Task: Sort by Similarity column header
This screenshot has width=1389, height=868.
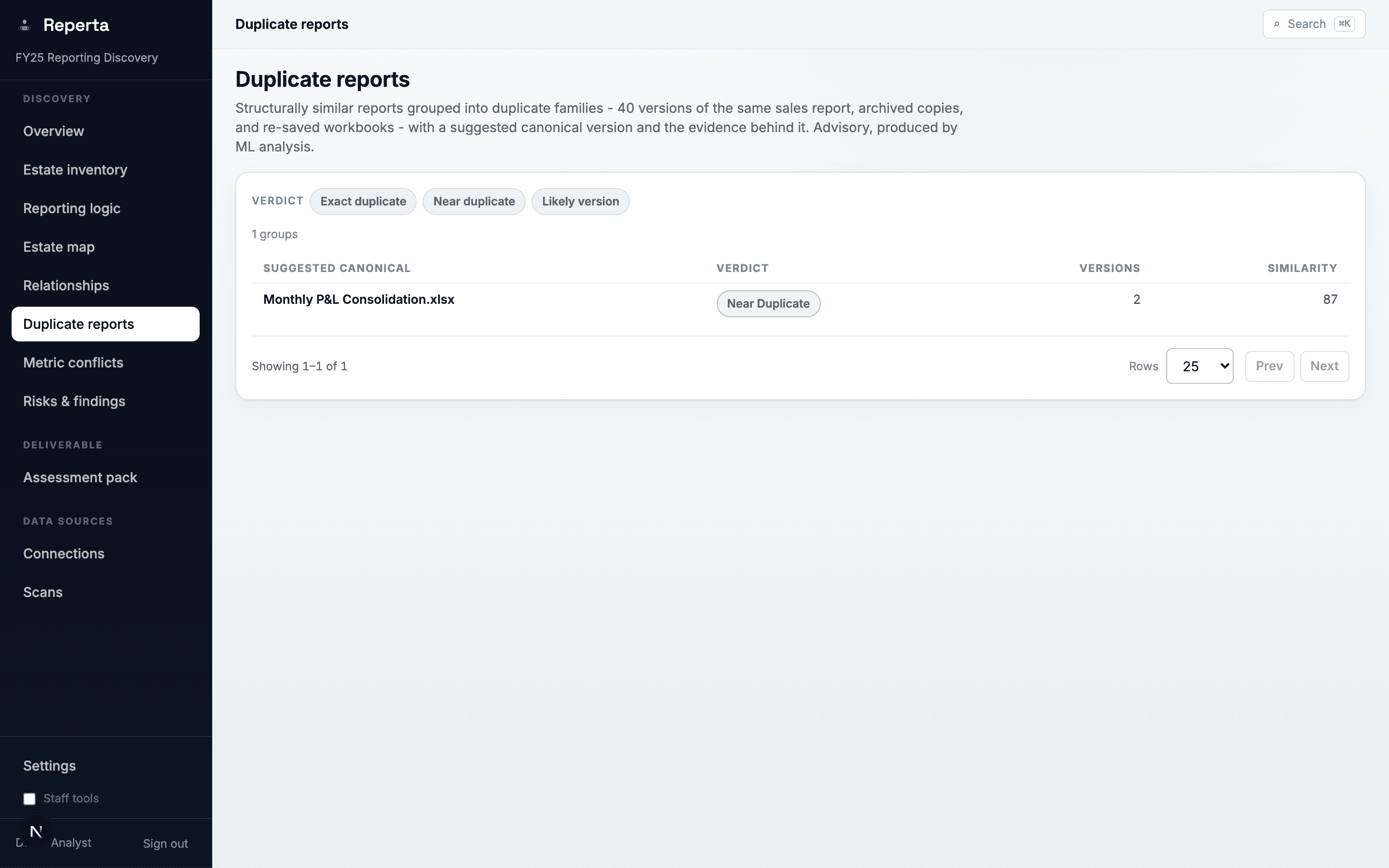Action: click(1302, 268)
